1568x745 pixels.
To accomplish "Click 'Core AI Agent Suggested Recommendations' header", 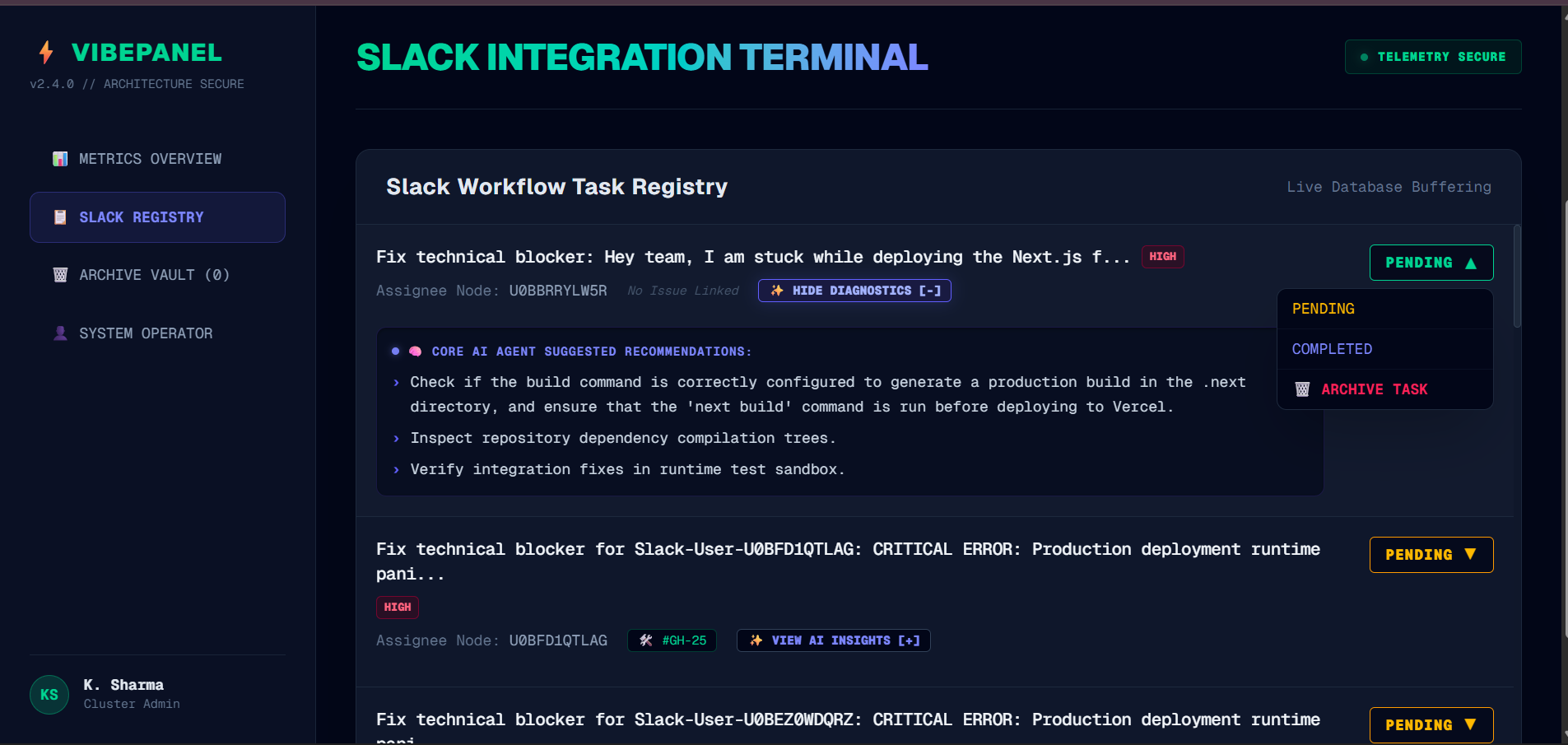I will click(591, 352).
